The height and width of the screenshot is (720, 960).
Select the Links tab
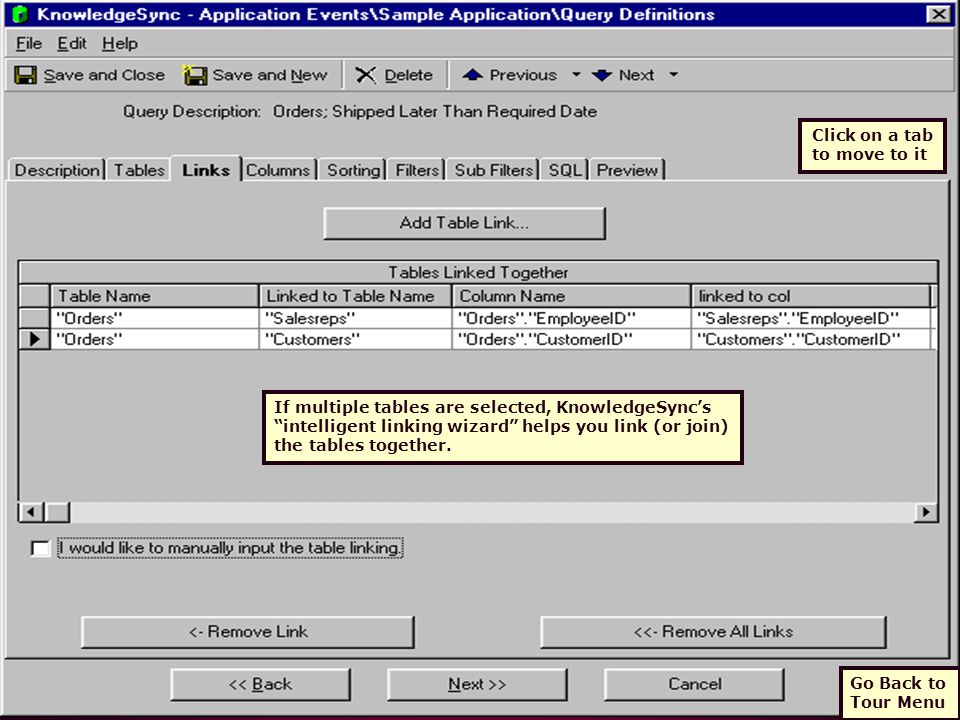tap(206, 170)
